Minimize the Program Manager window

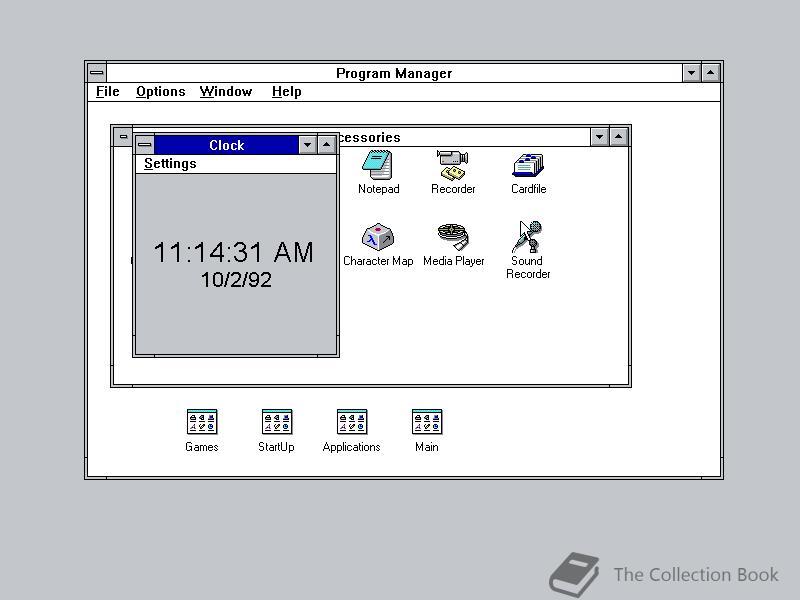click(x=691, y=73)
